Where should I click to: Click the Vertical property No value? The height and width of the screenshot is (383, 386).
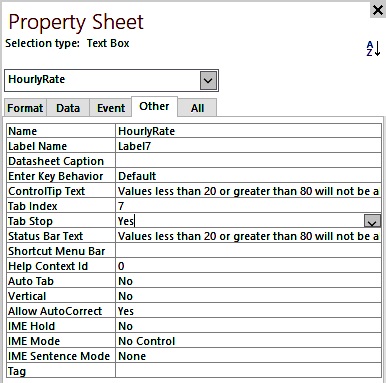248,296
